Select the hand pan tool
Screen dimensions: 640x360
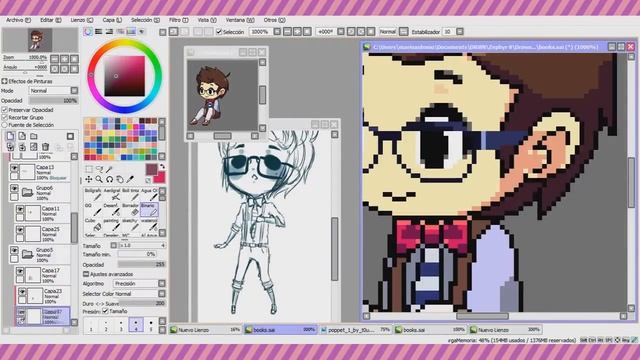coord(120,179)
